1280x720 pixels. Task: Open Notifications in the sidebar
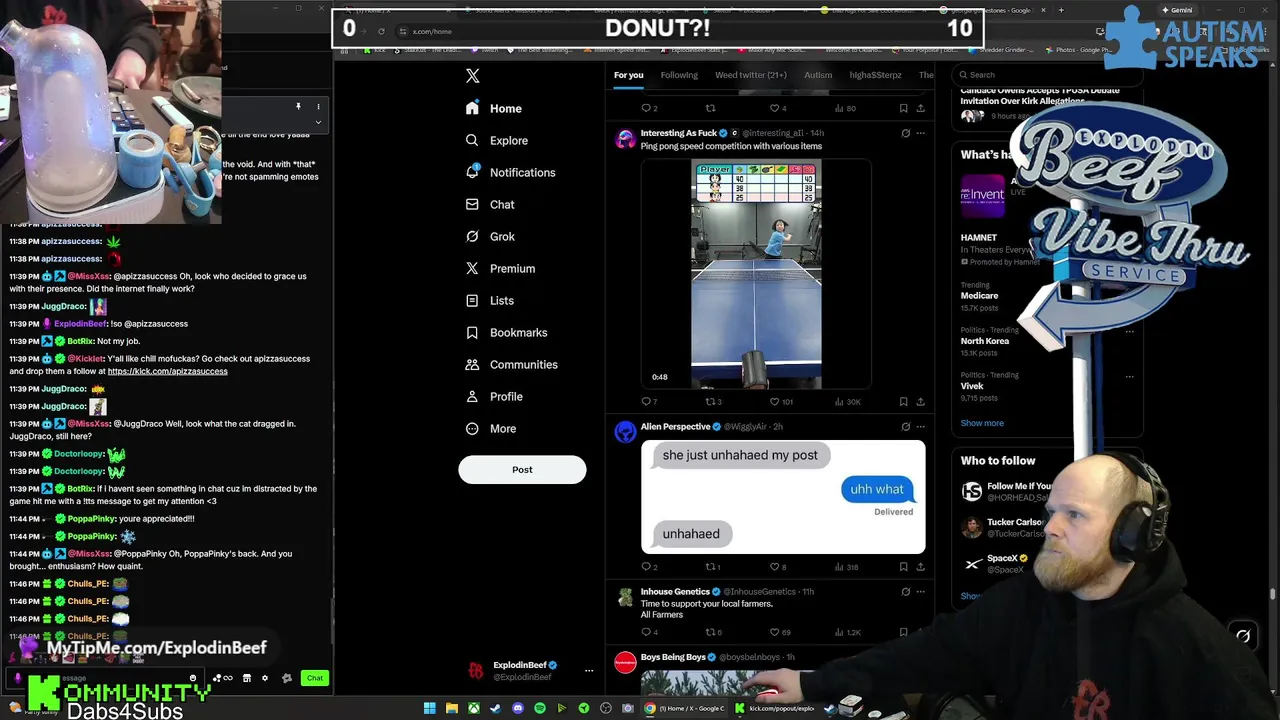[510, 172]
